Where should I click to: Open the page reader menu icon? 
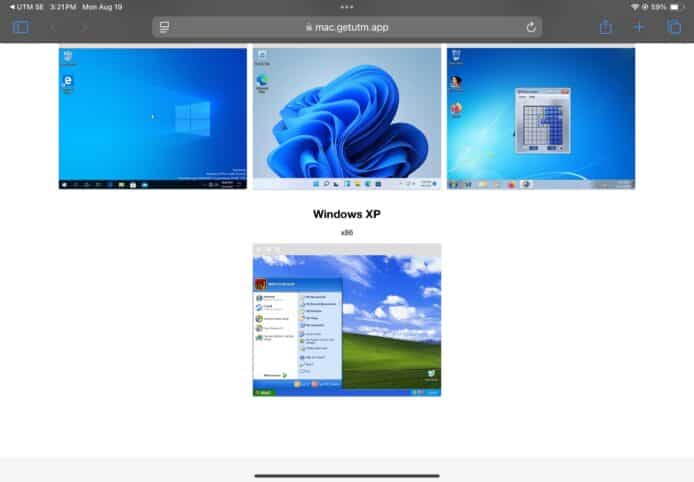click(165, 27)
